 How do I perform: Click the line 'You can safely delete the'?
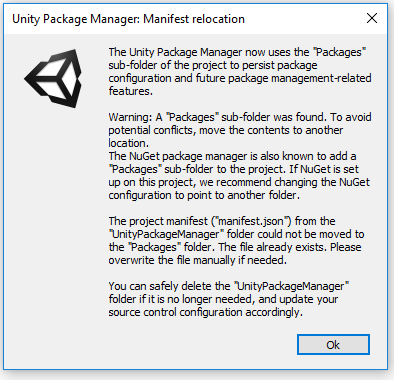pyautogui.click(x=229, y=286)
